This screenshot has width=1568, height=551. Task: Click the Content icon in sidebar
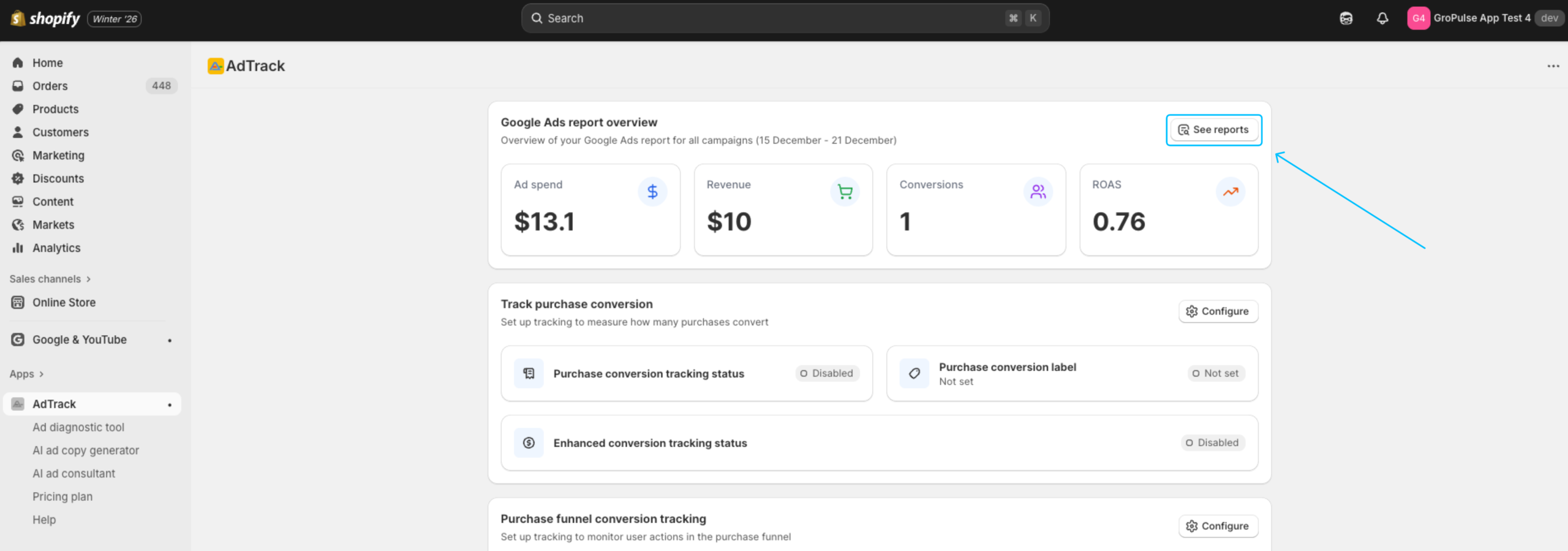(18, 202)
